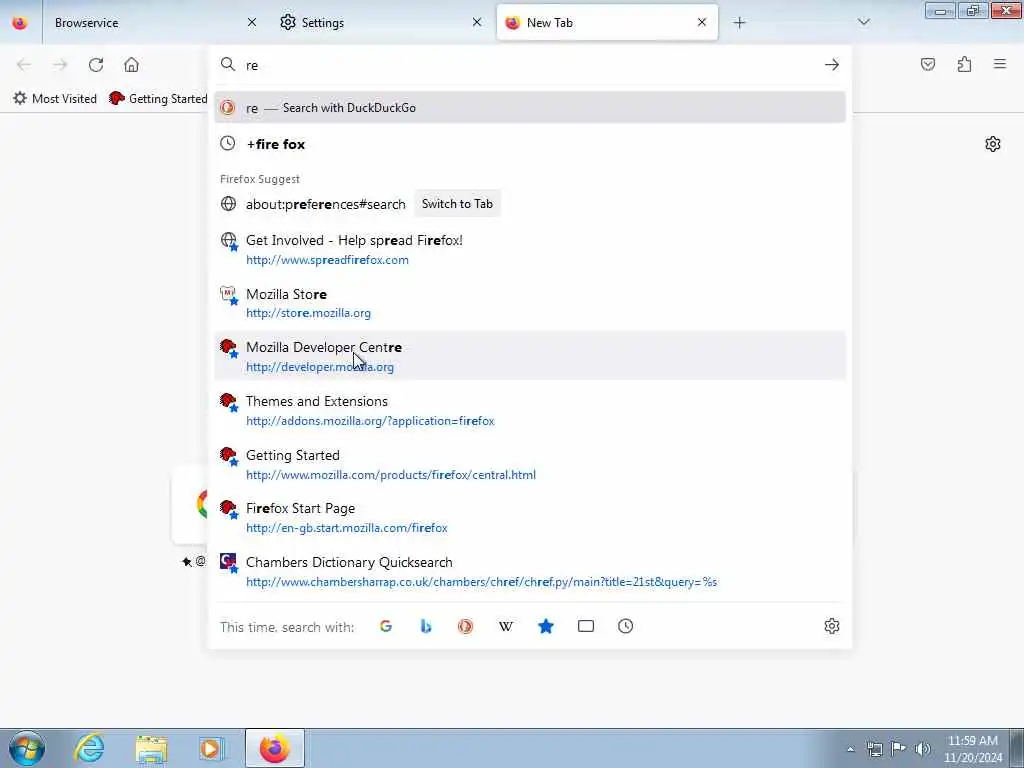Viewport: 1024px width, 768px height.
Task: Open Most Visited bookmarks folder
Action: point(55,99)
